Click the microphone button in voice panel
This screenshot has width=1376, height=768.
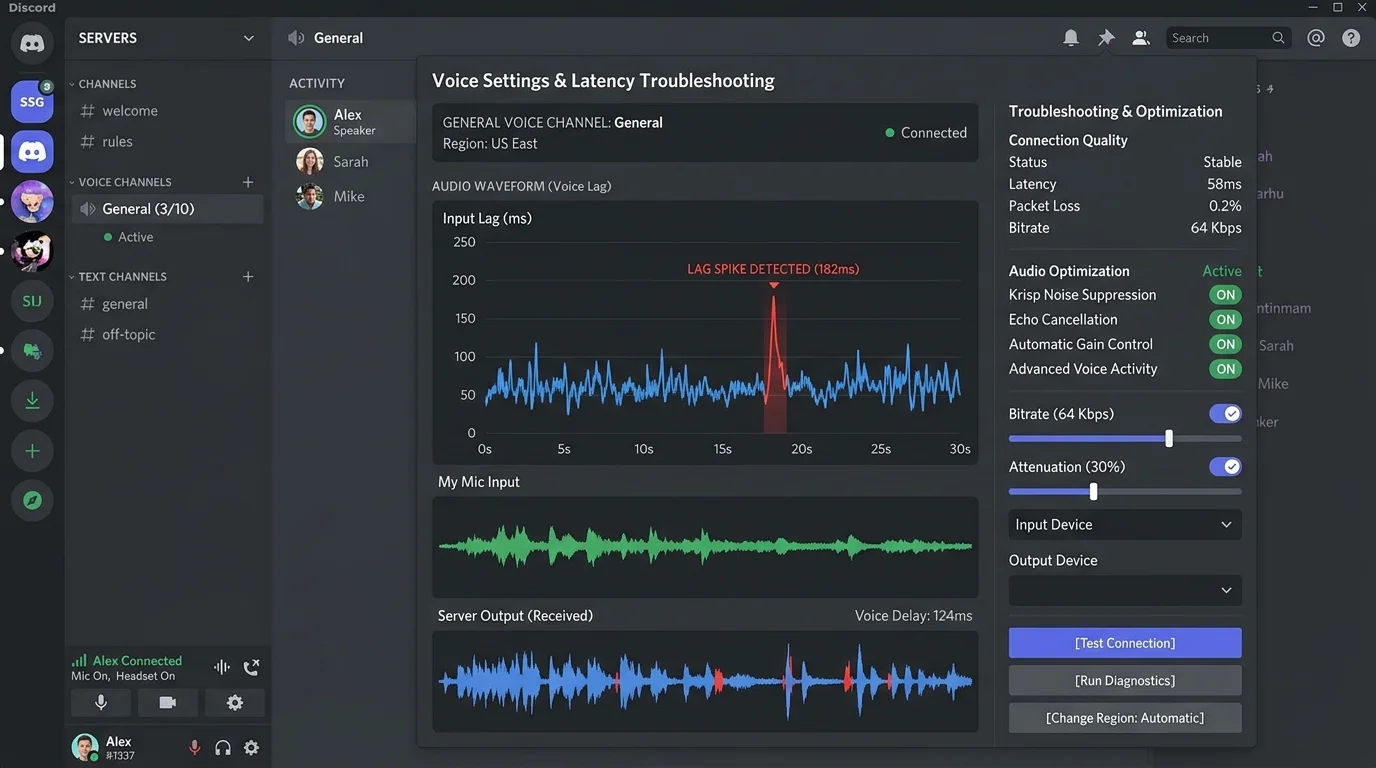pos(101,703)
